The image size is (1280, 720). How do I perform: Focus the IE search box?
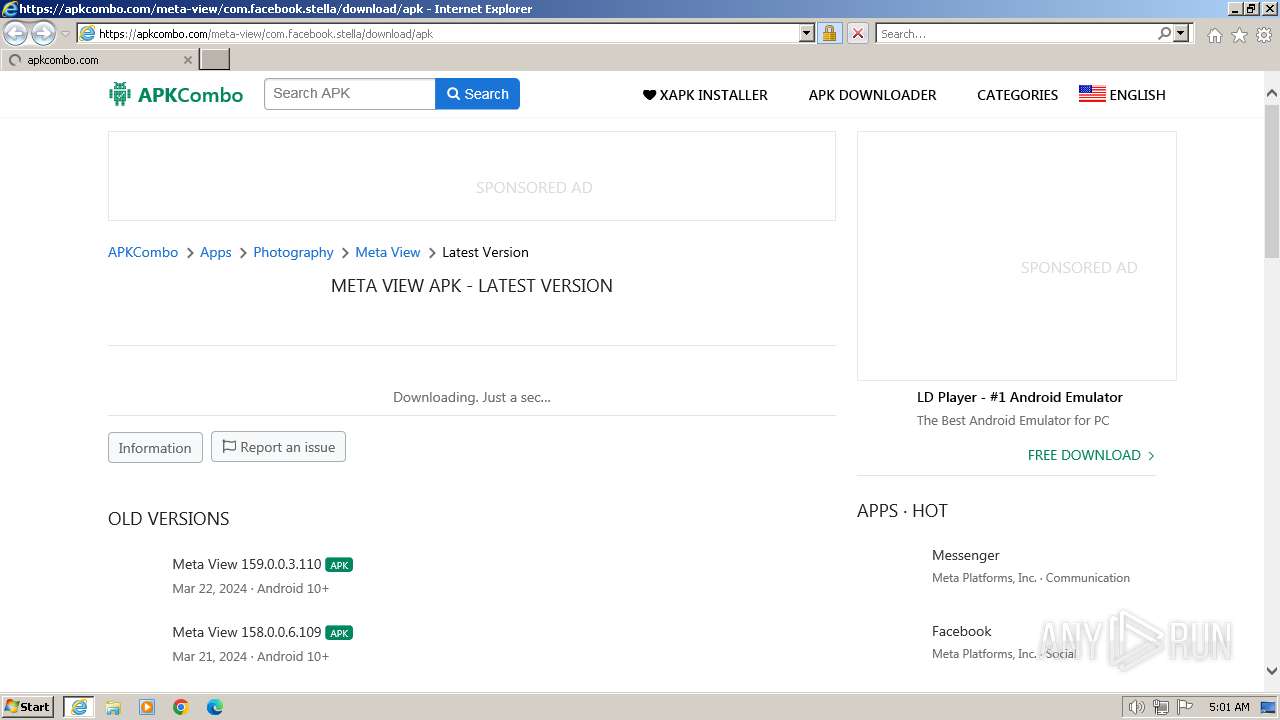(1016, 33)
